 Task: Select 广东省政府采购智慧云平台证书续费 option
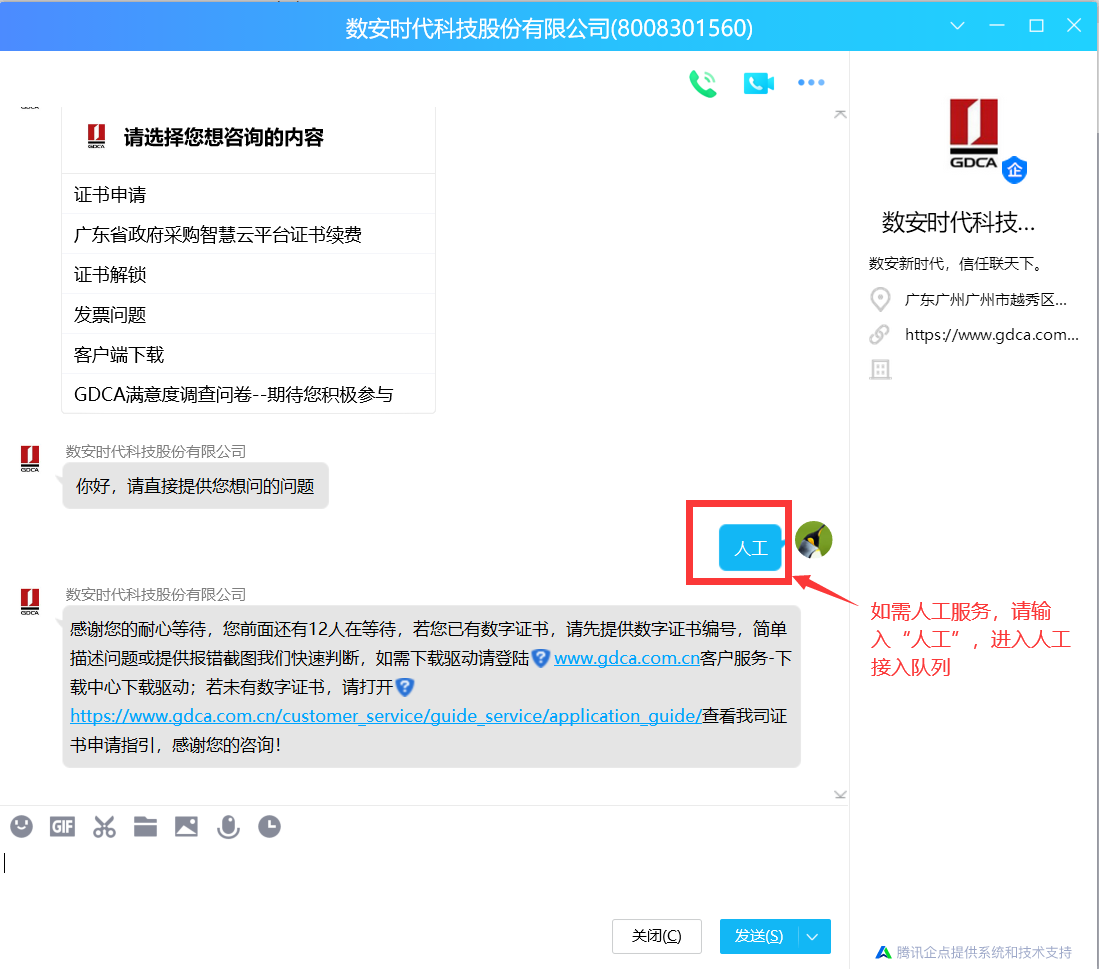coord(249,234)
